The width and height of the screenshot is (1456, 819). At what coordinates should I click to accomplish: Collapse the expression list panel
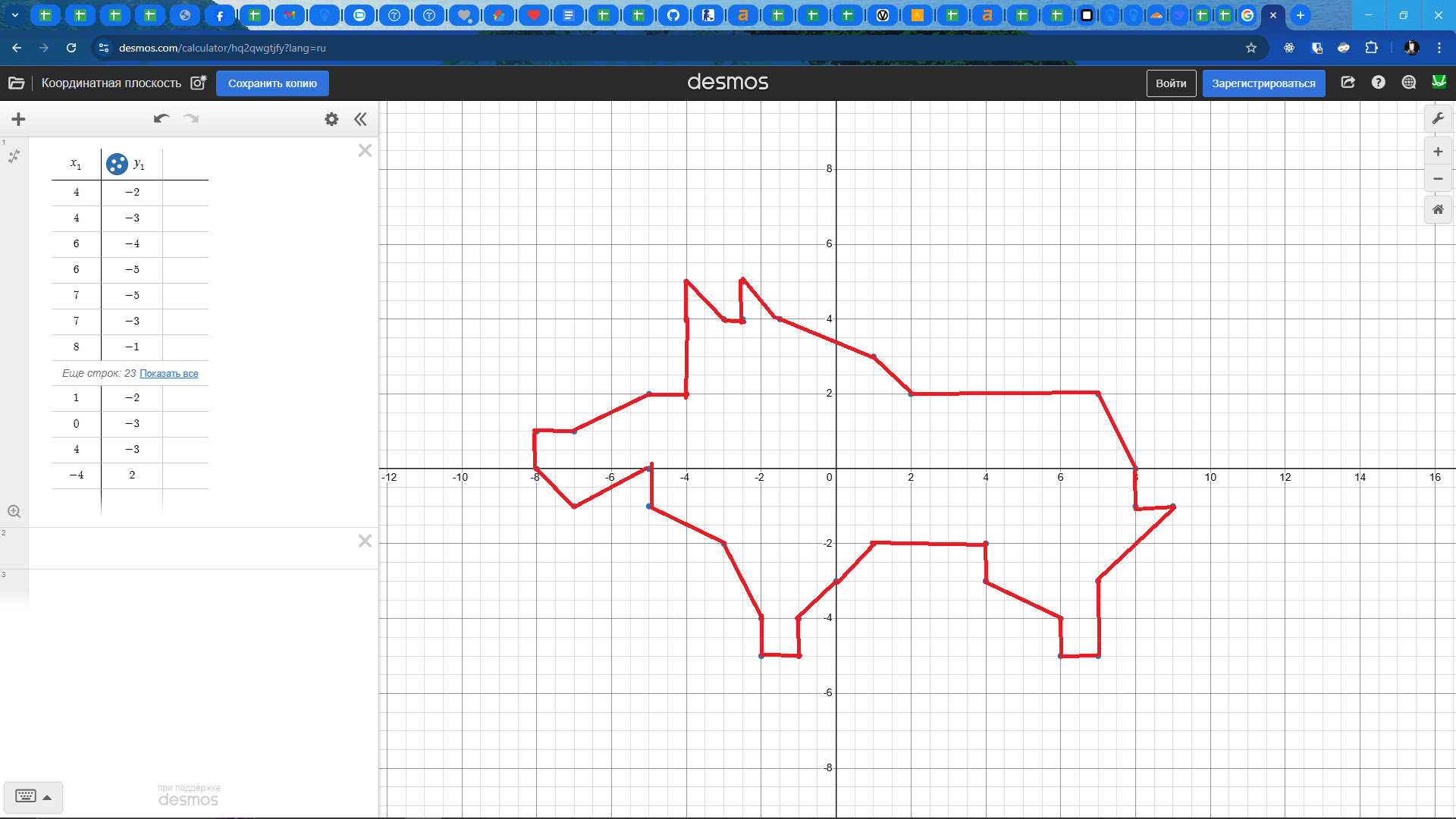tap(360, 119)
